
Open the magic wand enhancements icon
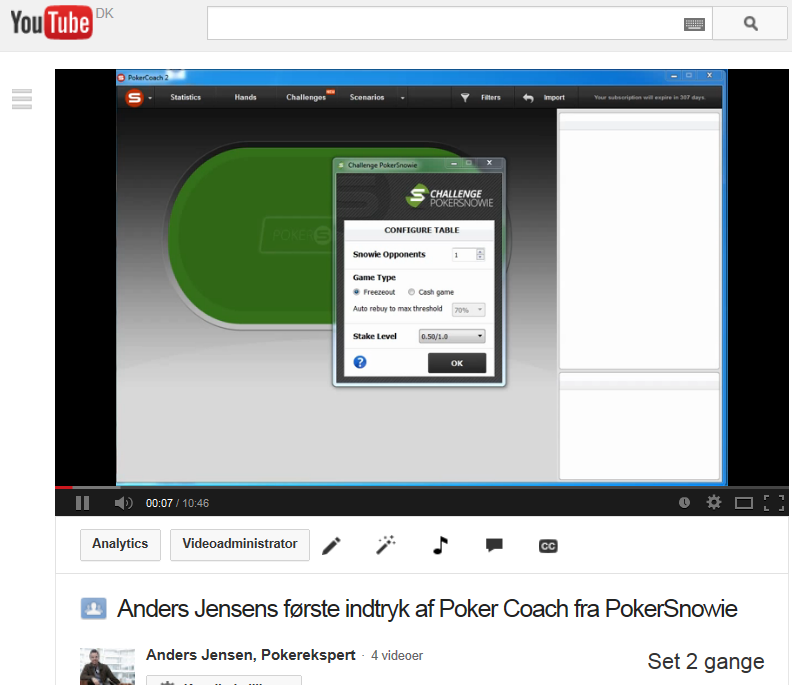(386, 545)
